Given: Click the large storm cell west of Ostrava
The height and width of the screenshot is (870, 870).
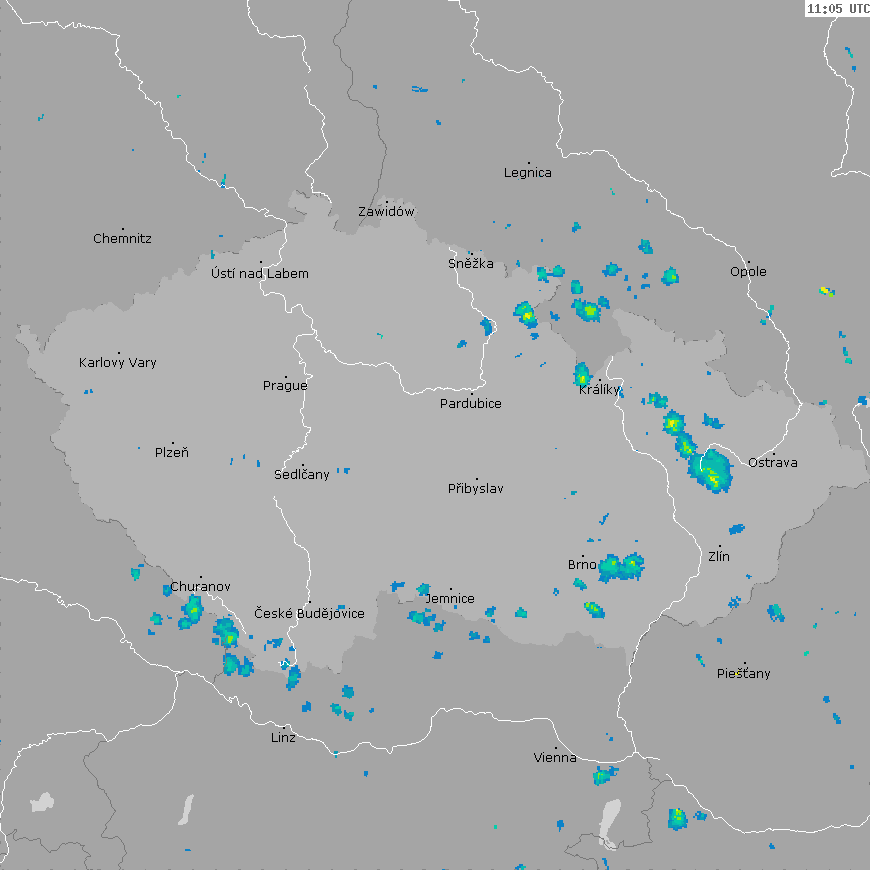Looking at the screenshot, I should click(714, 470).
